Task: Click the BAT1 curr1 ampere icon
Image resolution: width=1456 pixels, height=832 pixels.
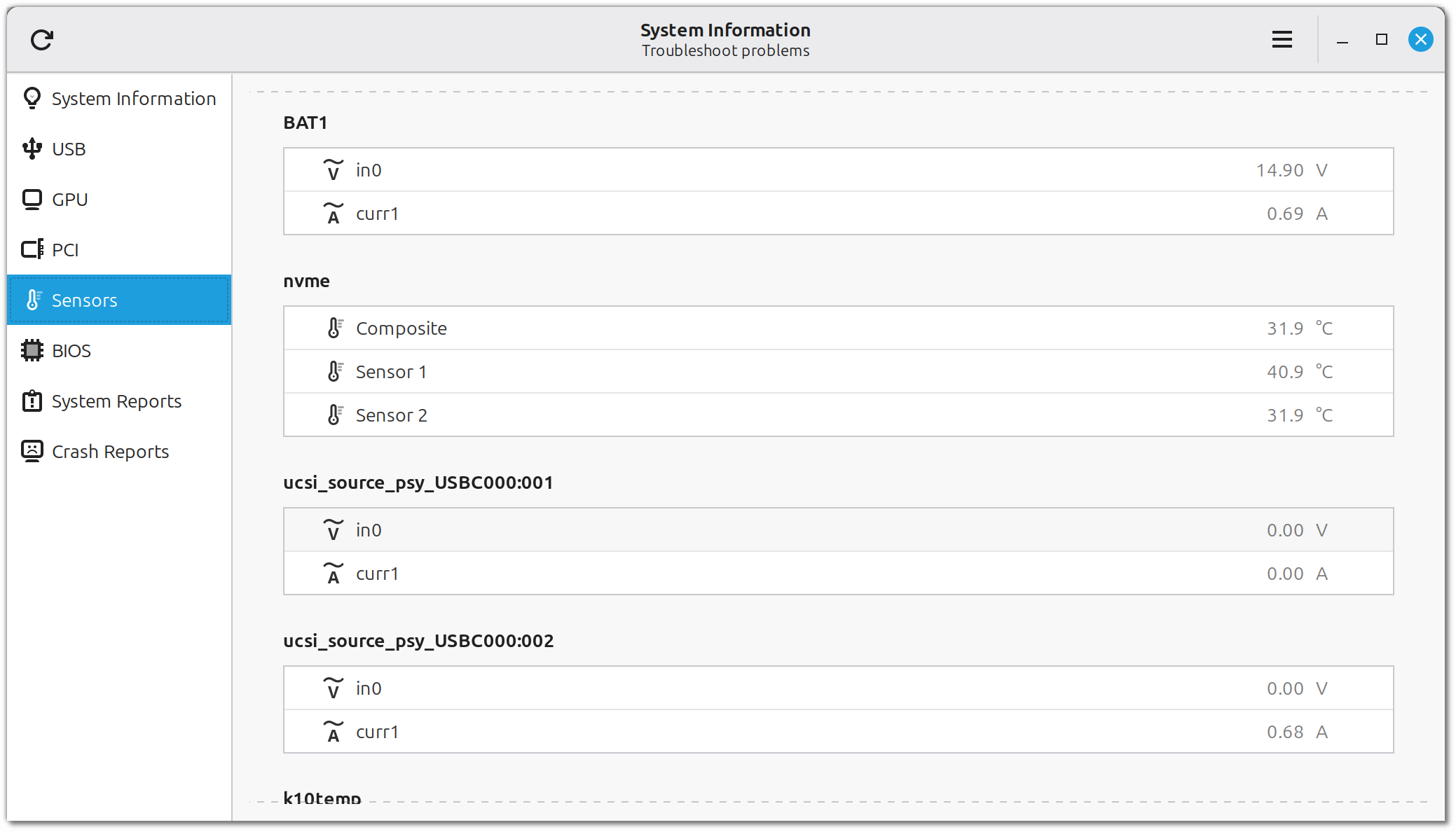Action: [x=334, y=214]
